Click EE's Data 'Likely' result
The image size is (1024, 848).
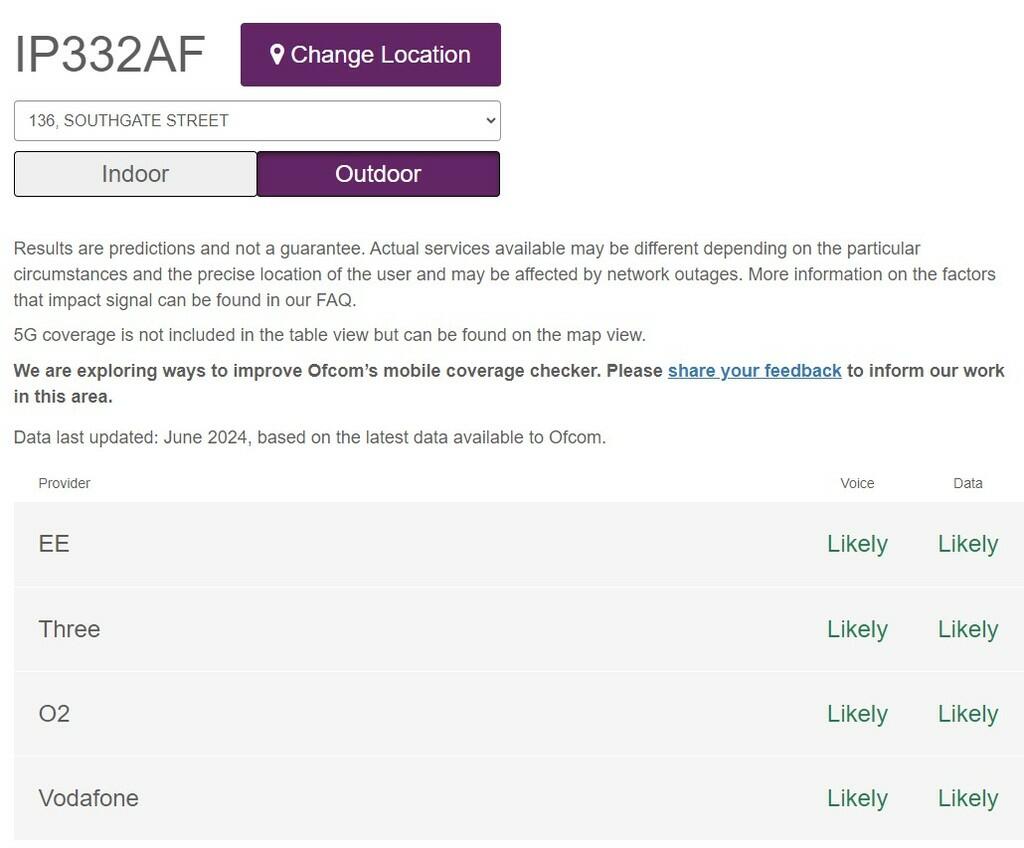[967, 544]
